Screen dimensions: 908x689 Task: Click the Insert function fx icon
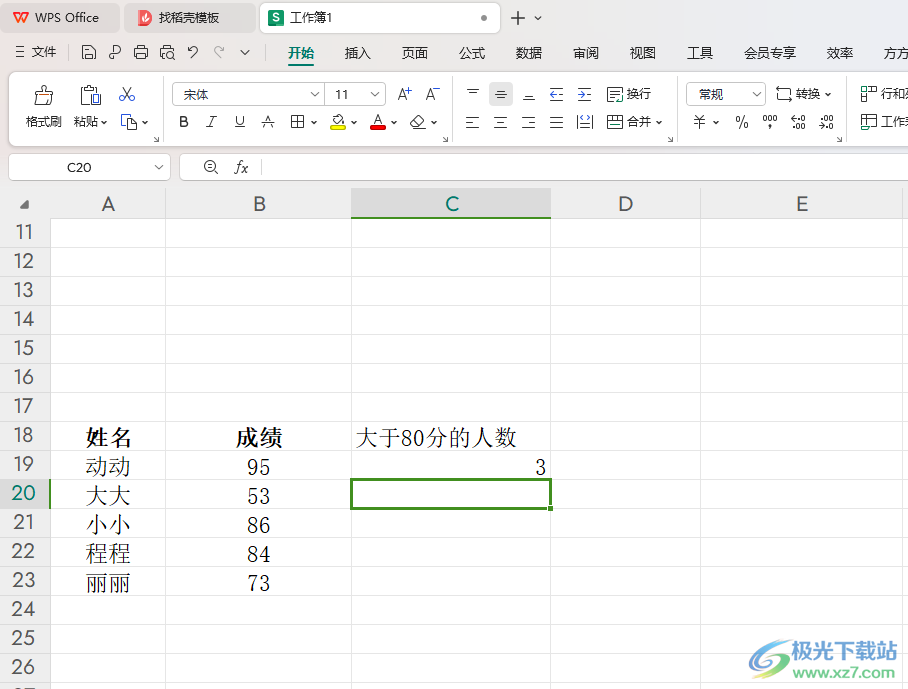241,167
